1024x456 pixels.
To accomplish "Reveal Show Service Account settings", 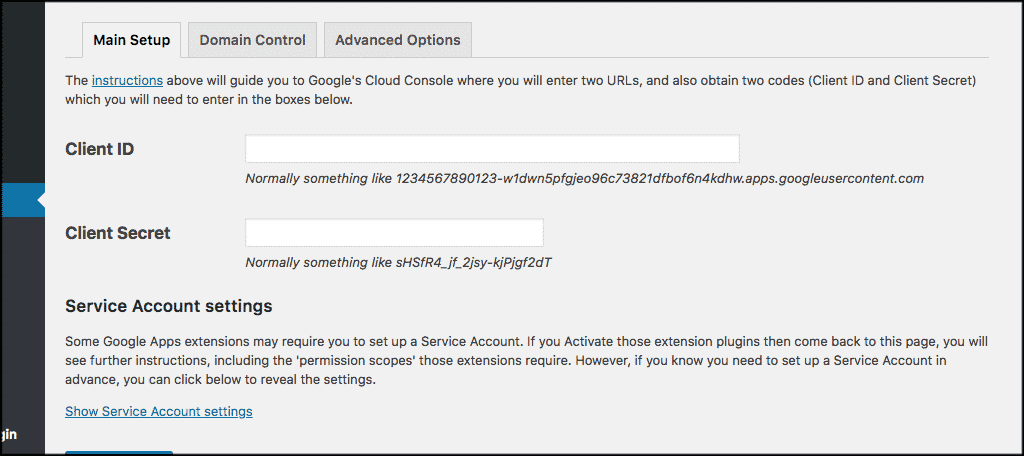I will tap(159, 412).
